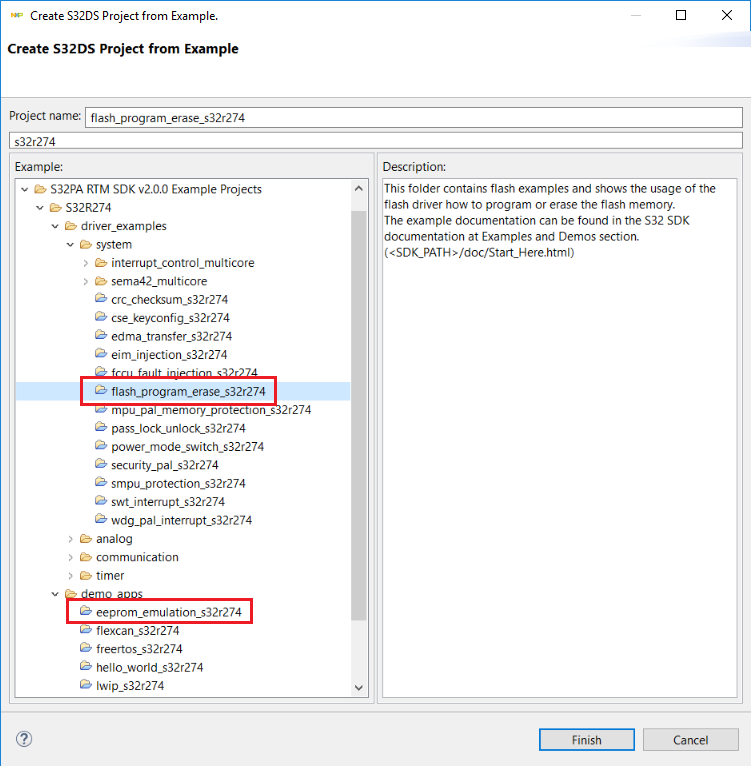Click the sema42_multicore folder icon

click(101, 281)
